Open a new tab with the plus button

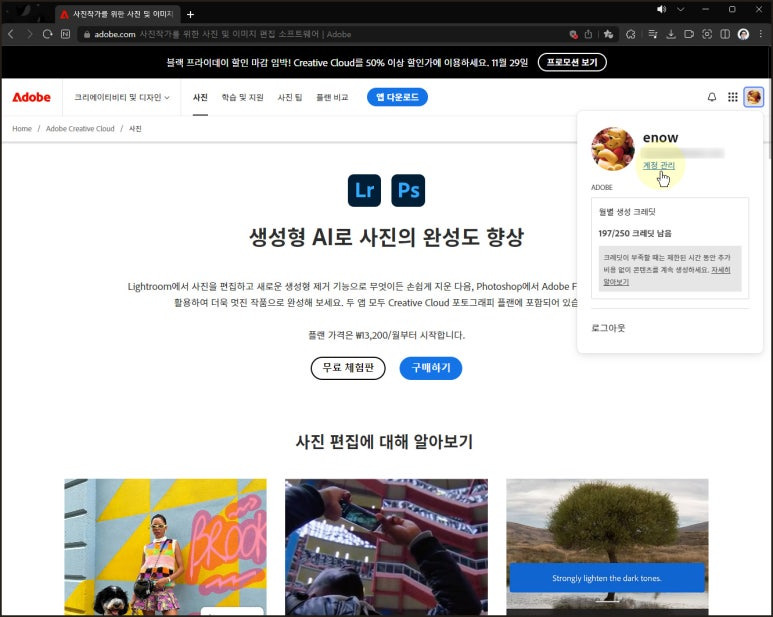[x=190, y=14]
